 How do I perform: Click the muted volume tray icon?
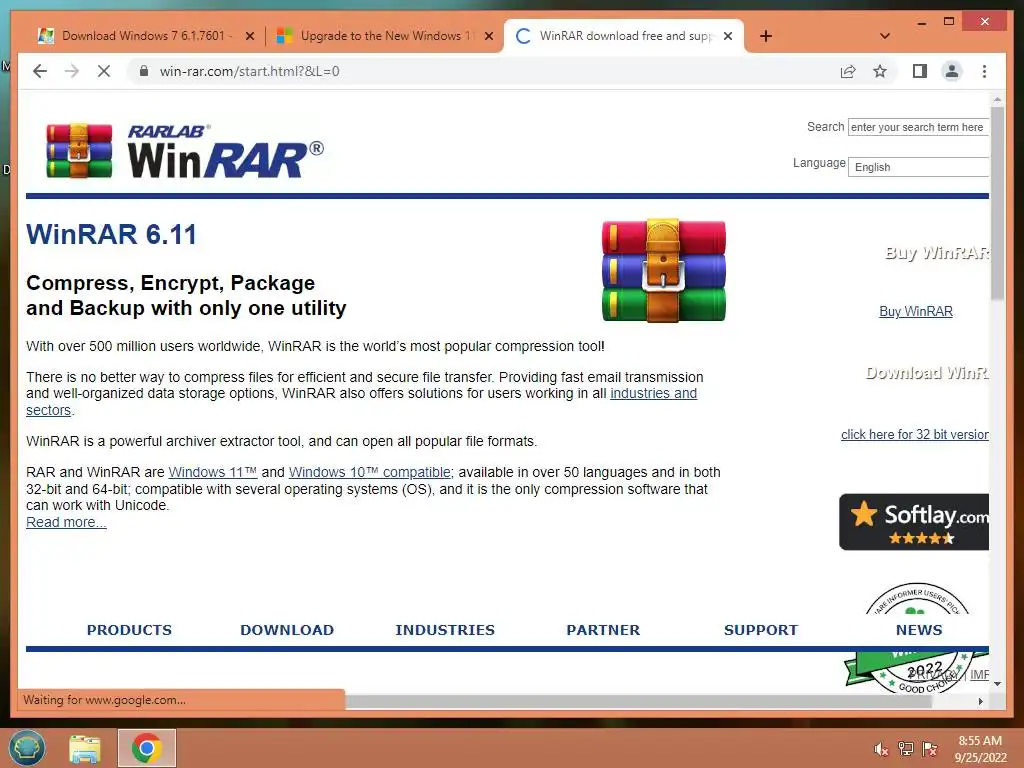tap(881, 749)
